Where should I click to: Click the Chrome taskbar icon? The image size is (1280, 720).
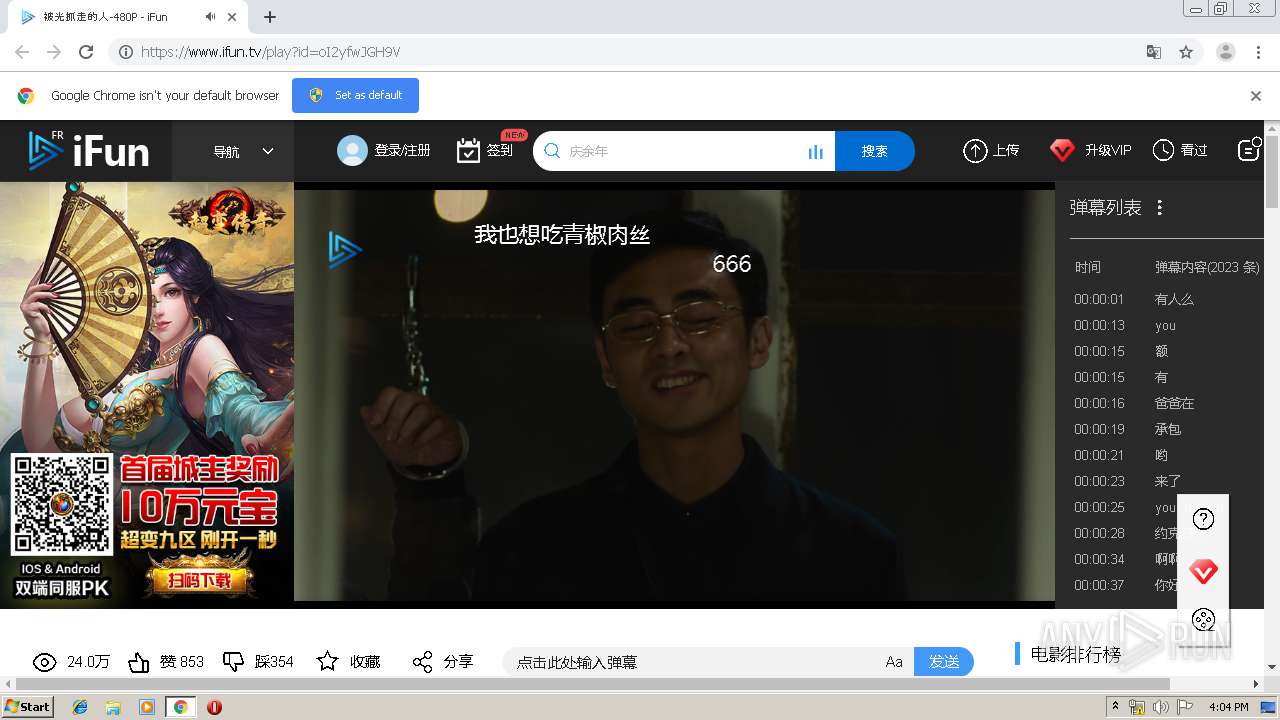(180, 707)
